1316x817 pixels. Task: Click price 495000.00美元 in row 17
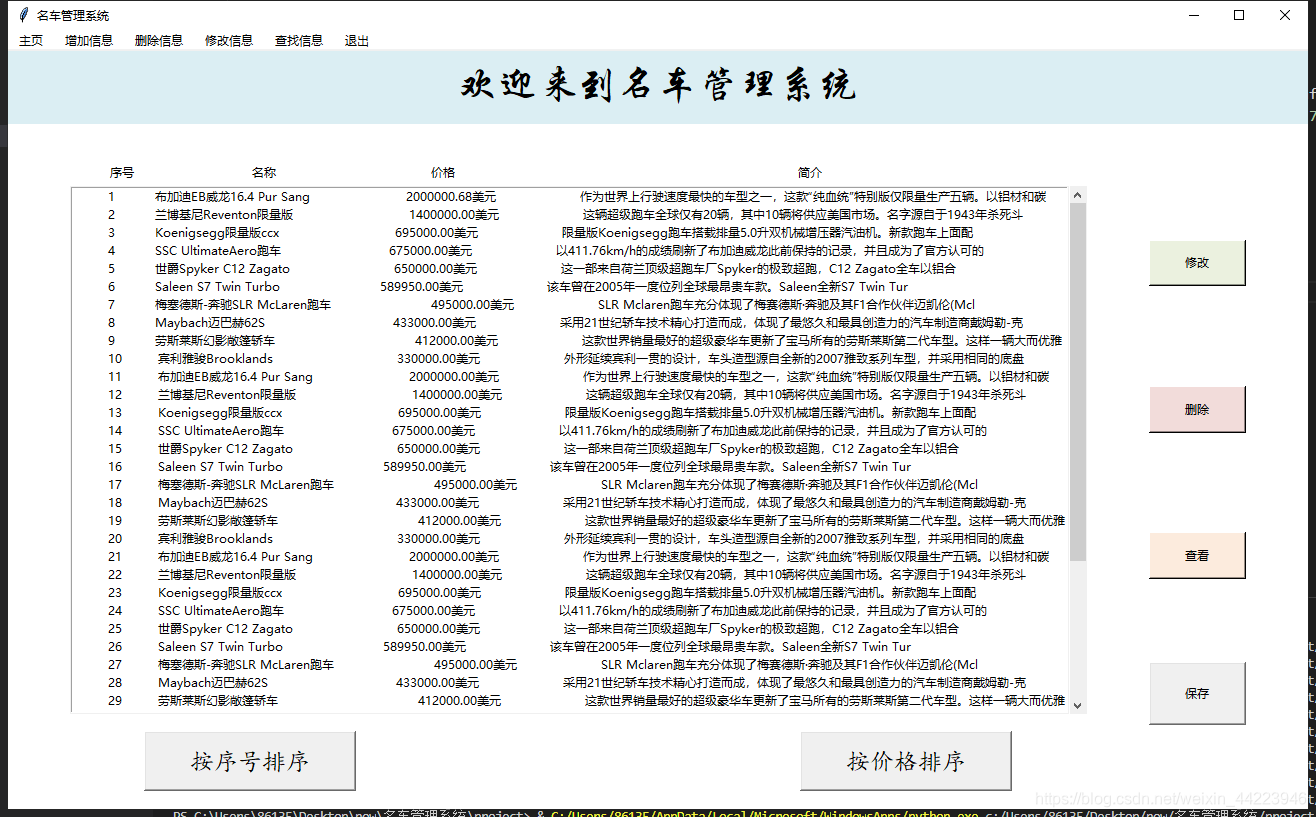click(476, 485)
